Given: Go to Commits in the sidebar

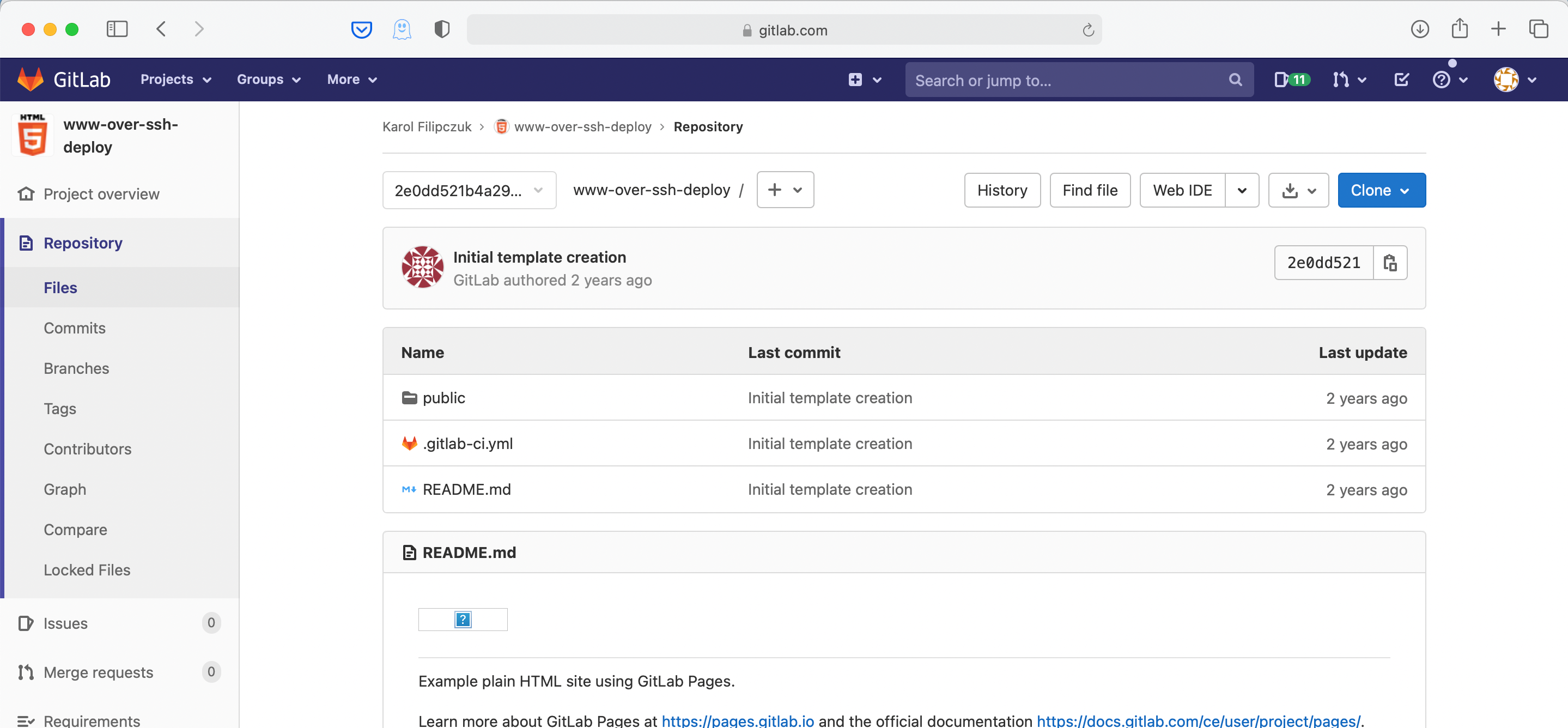Looking at the screenshot, I should (x=74, y=328).
